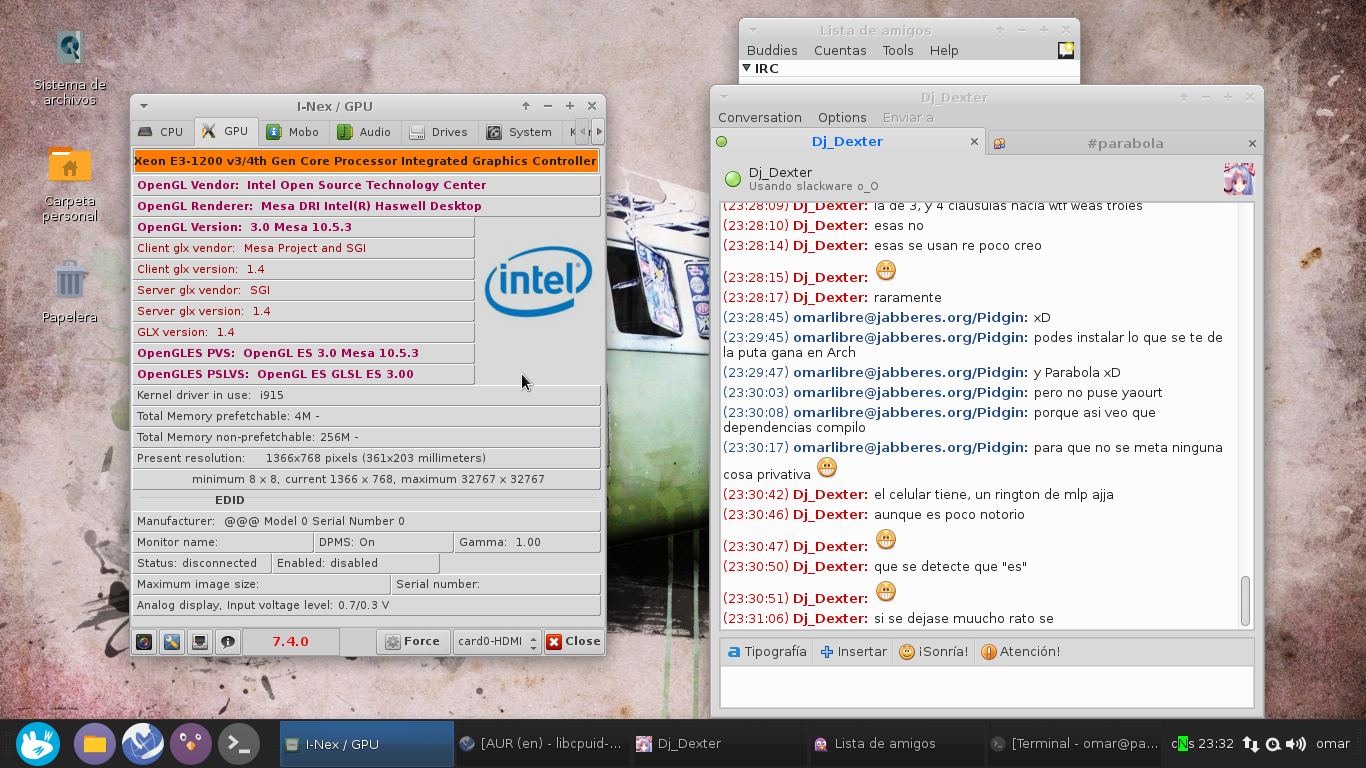Switch to Terminal taskbar window
This screenshot has width=1366, height=768.
click(1074, 744)
